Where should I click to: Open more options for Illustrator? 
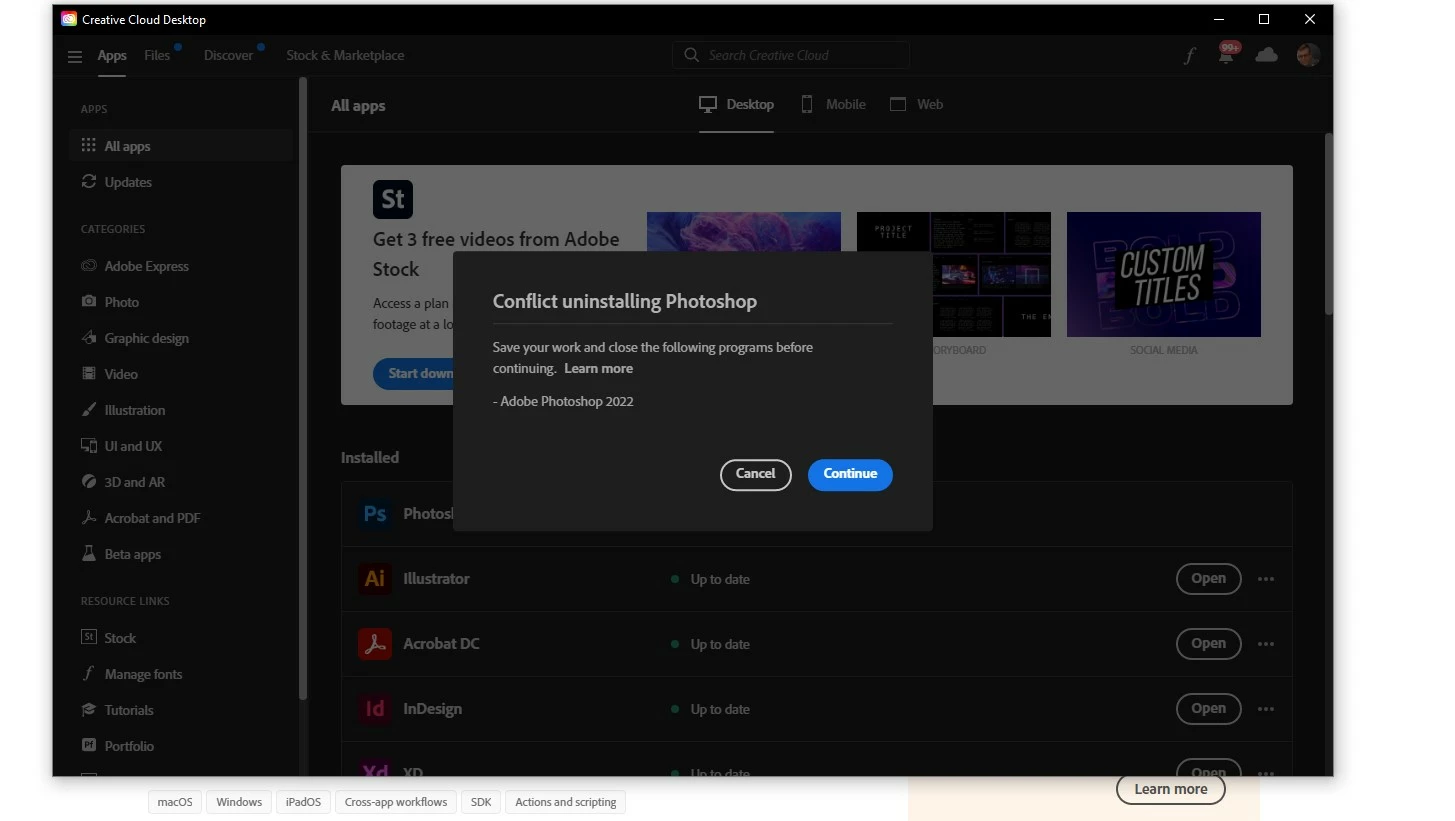tap(1266, 579)
